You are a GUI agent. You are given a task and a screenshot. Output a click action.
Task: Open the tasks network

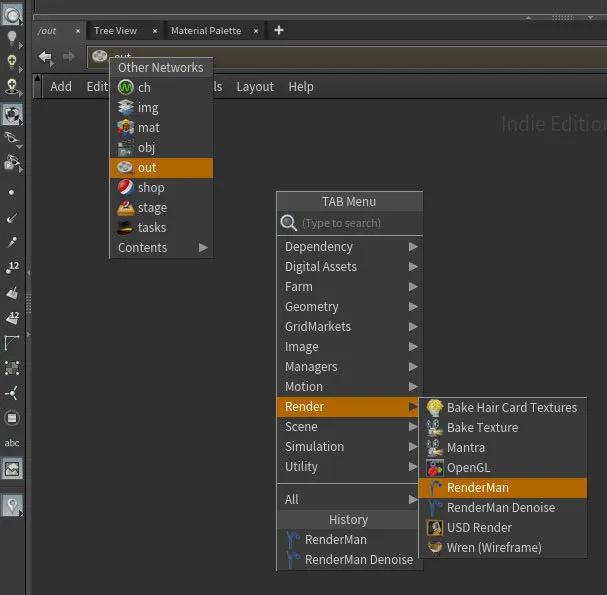pyautogui.click(x=161, y=228)
